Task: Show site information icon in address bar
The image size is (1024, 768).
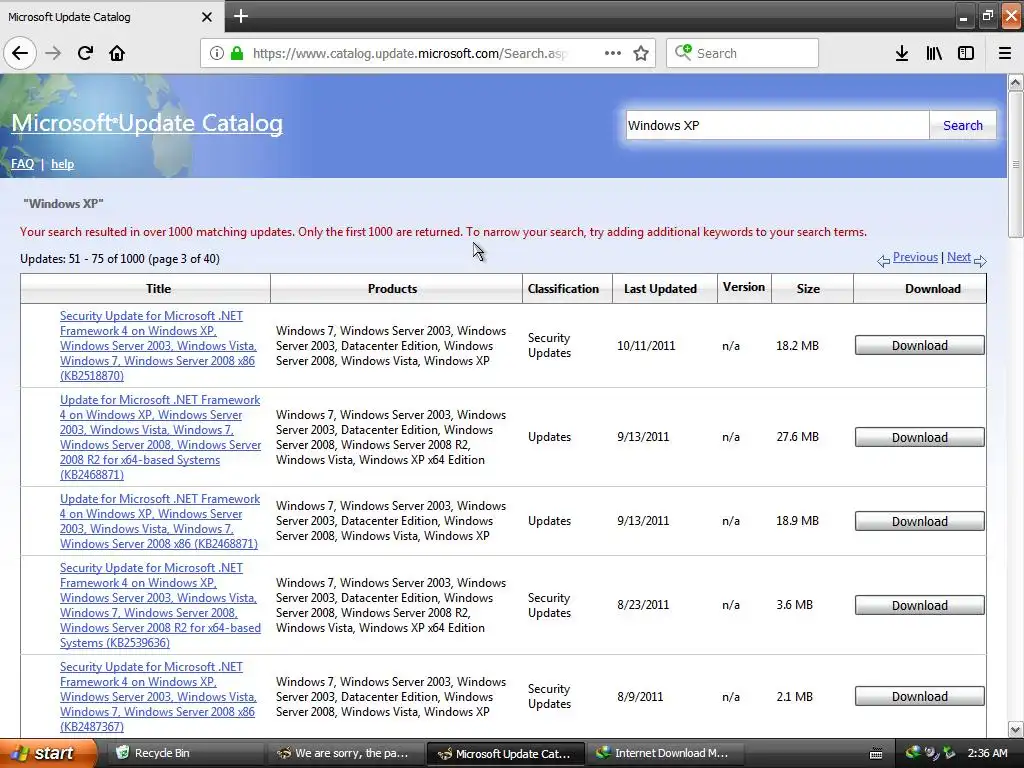Action: pos(216,53)
